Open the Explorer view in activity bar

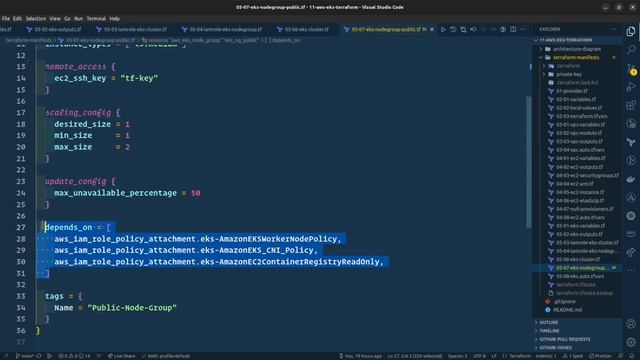(631, 31)
